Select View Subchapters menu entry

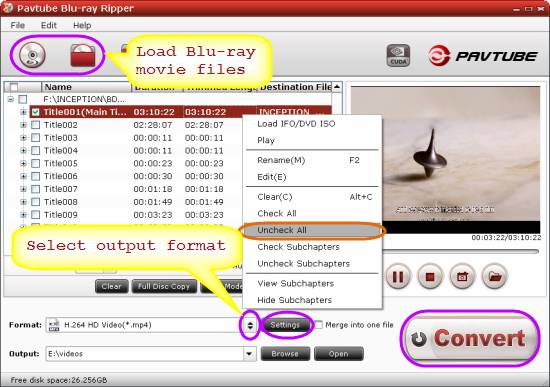pos(312,283)
